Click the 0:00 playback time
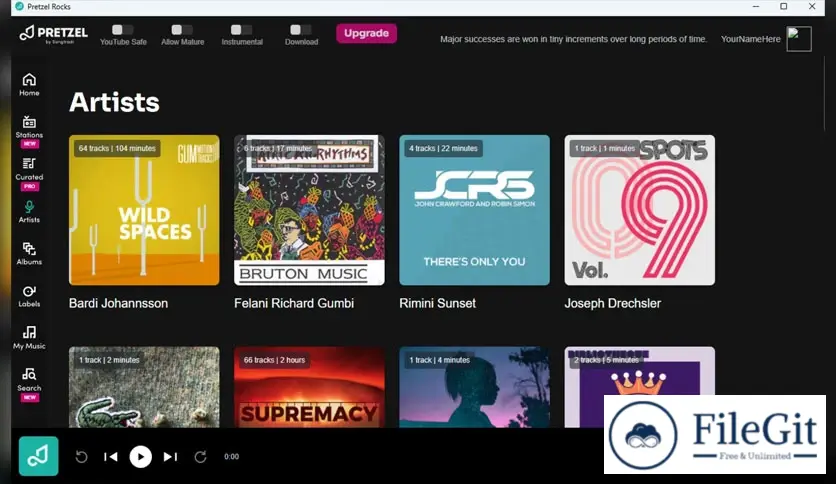This screenshot has height=484, width=836. (x=231, y=457)
